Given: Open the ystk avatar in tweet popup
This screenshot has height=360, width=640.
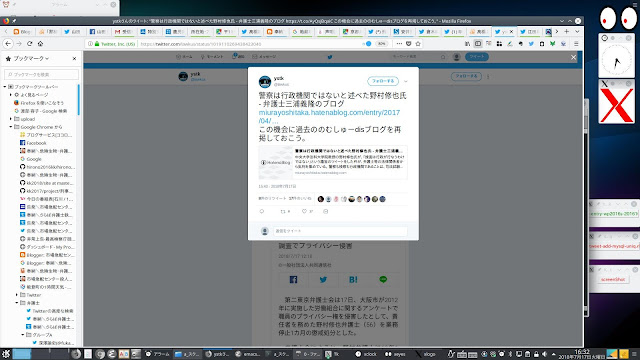Looking at the screenshot, I should click(265, 82).
